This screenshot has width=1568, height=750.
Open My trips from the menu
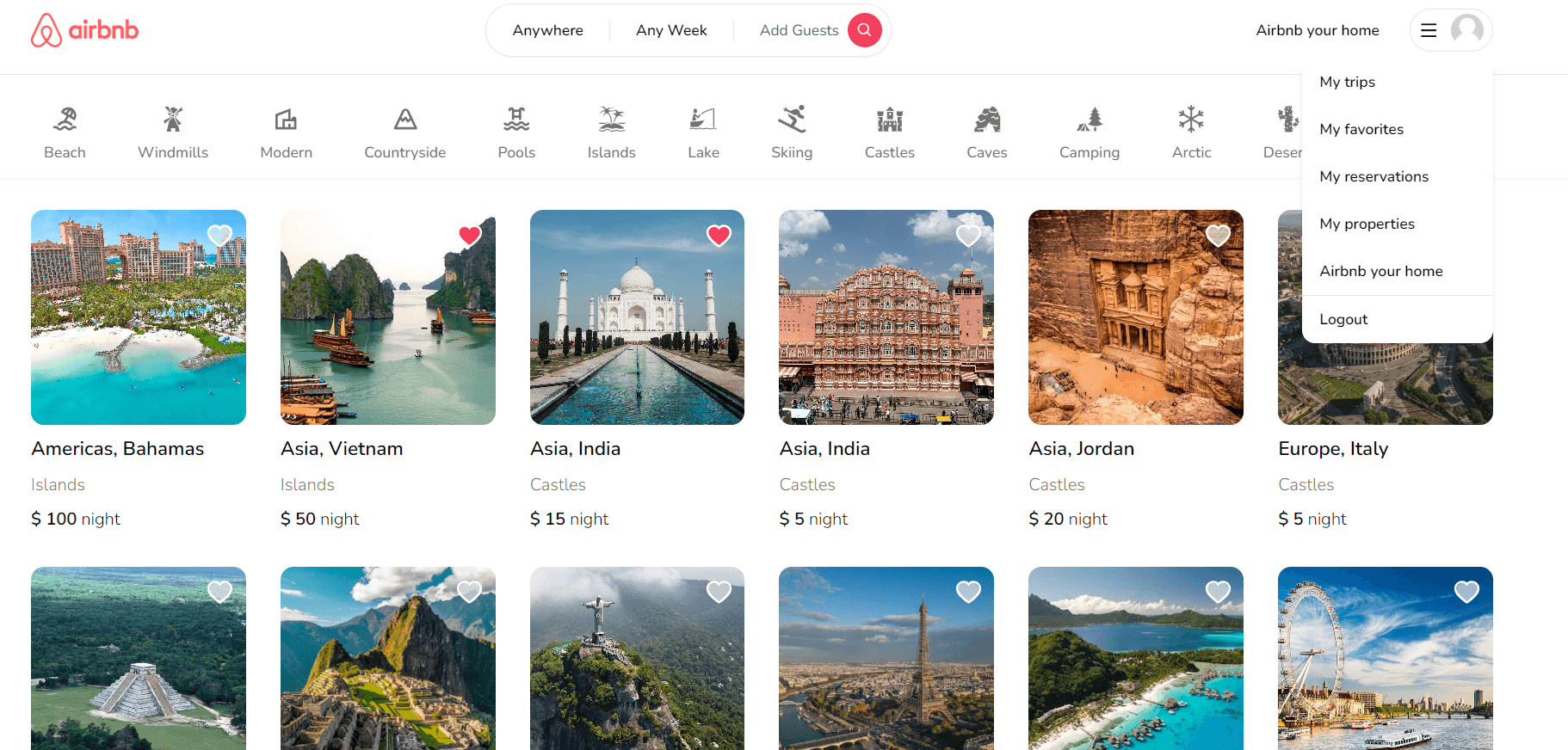1397,82
